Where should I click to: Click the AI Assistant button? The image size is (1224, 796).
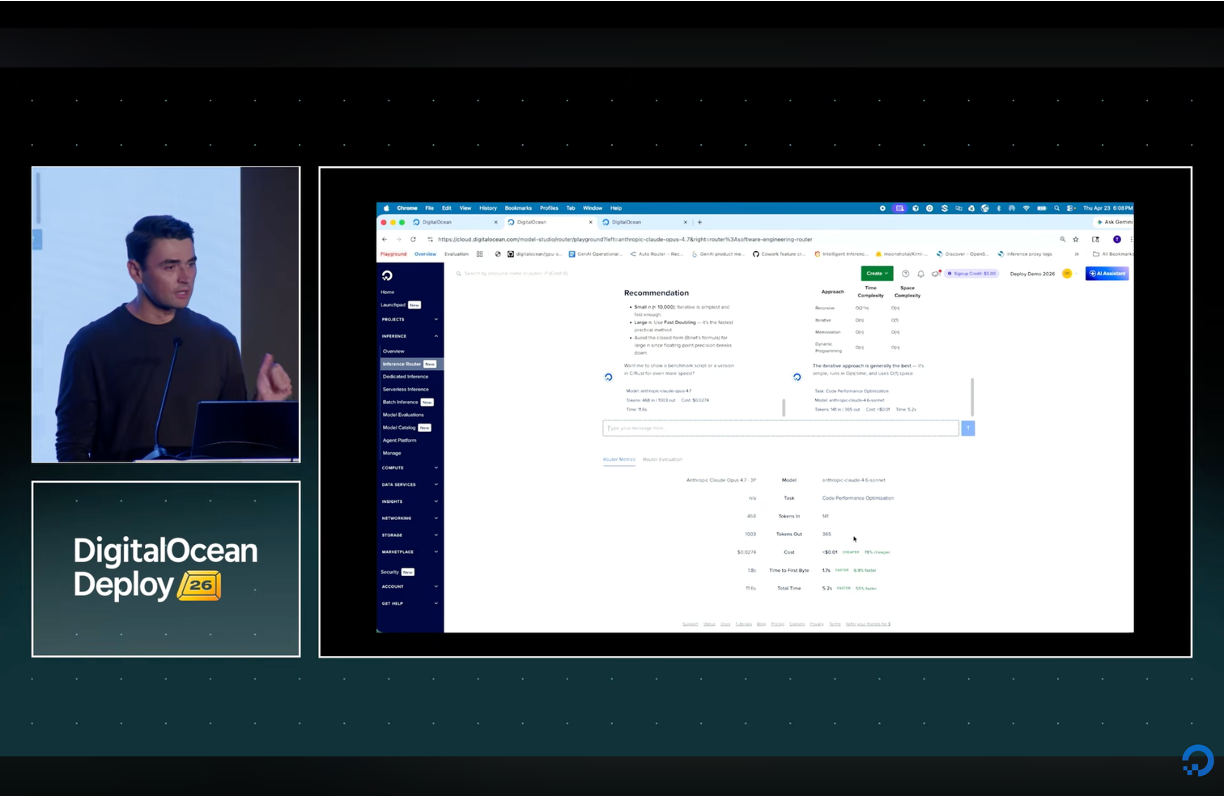coord(1107,273)
